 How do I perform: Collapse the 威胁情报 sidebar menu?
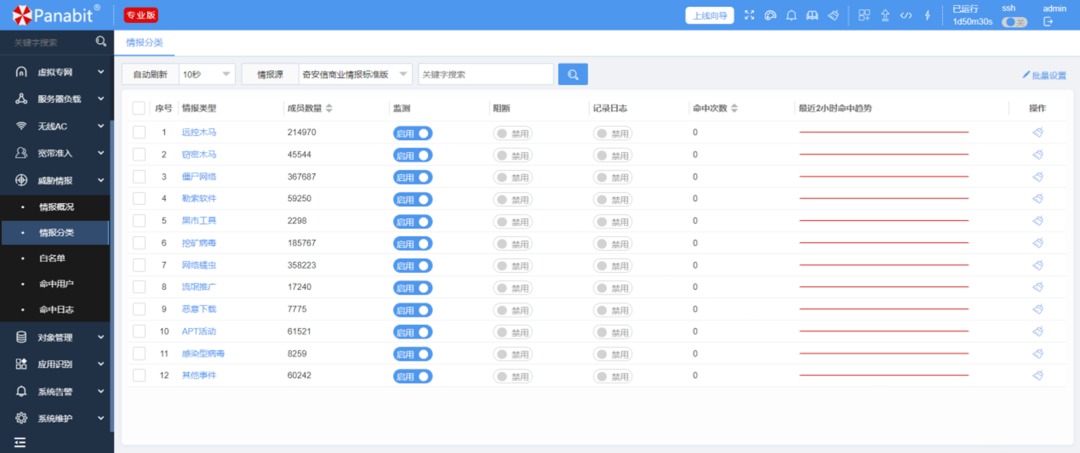click(56, 180)
